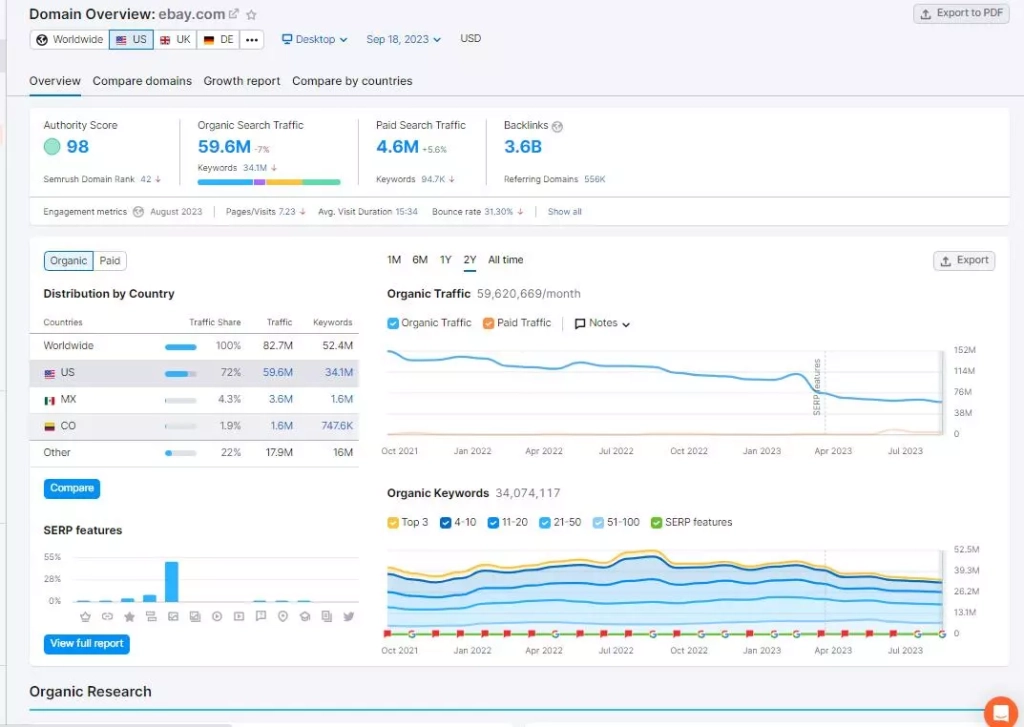Click the organic keywords position color bar
The height and width of the screenshot is (727, 1024).
pos(269,182)
